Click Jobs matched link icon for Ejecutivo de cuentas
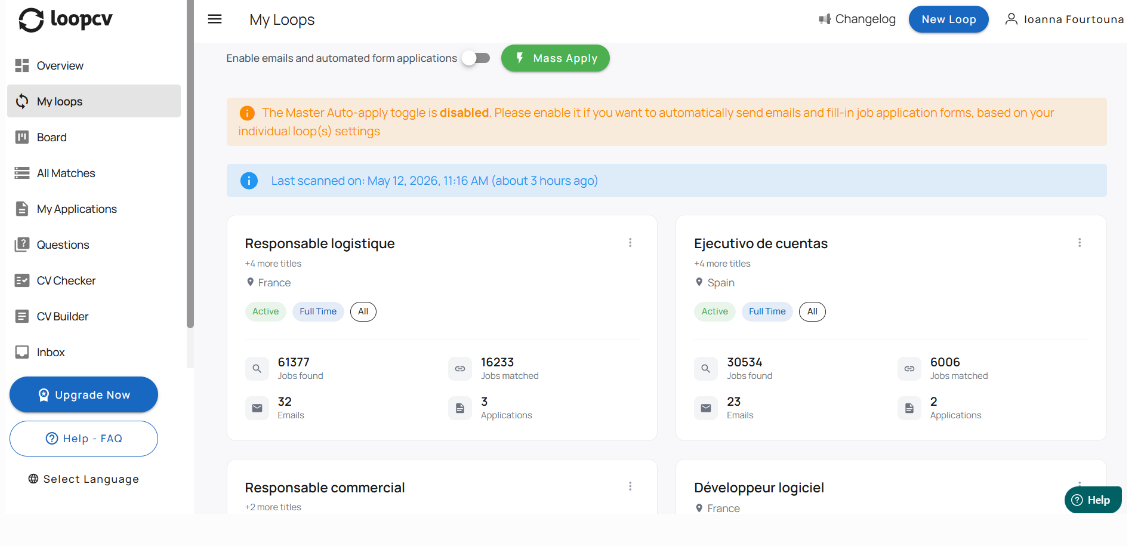Screen dimensions: 1127x546 pyautogui.click(x=908, y=369)
